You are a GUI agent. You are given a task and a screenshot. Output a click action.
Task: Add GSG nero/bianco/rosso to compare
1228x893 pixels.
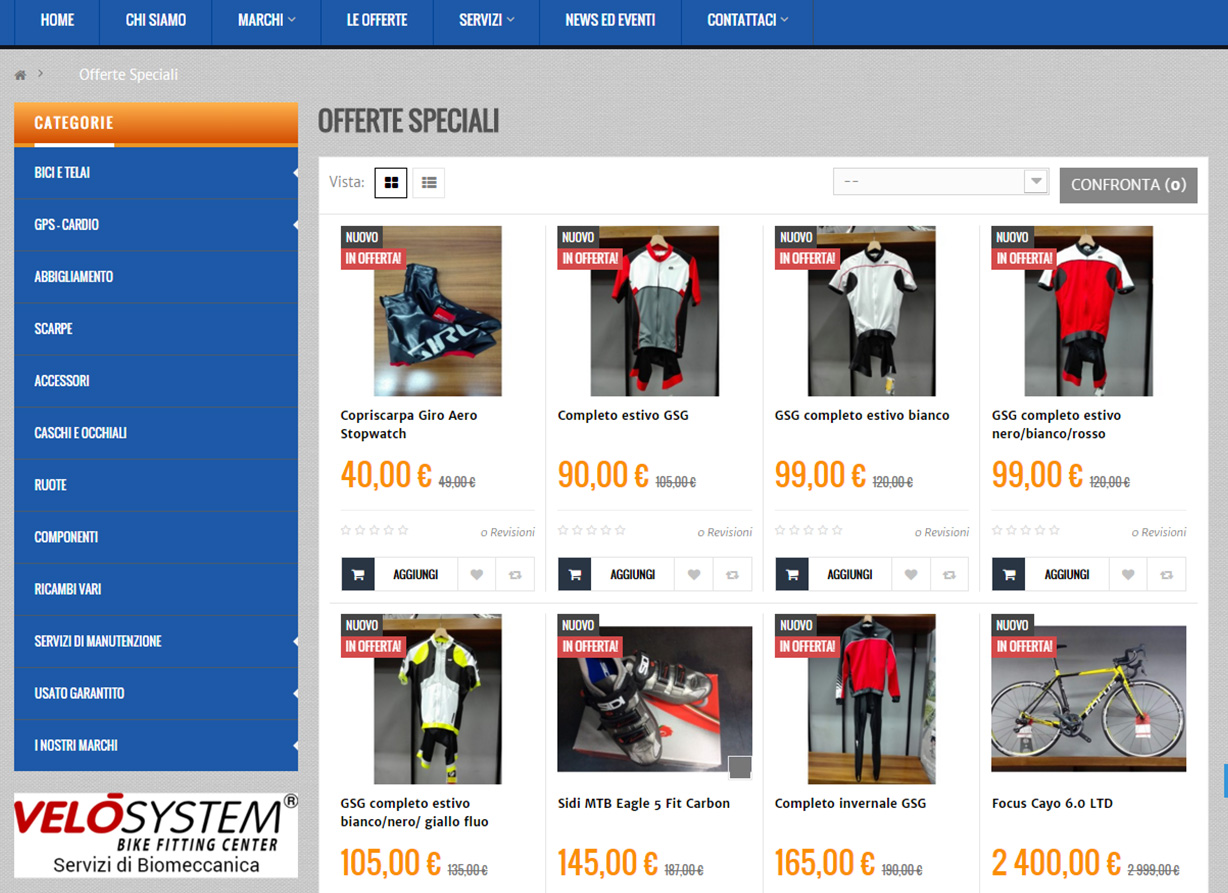(x=1166, y=574)
